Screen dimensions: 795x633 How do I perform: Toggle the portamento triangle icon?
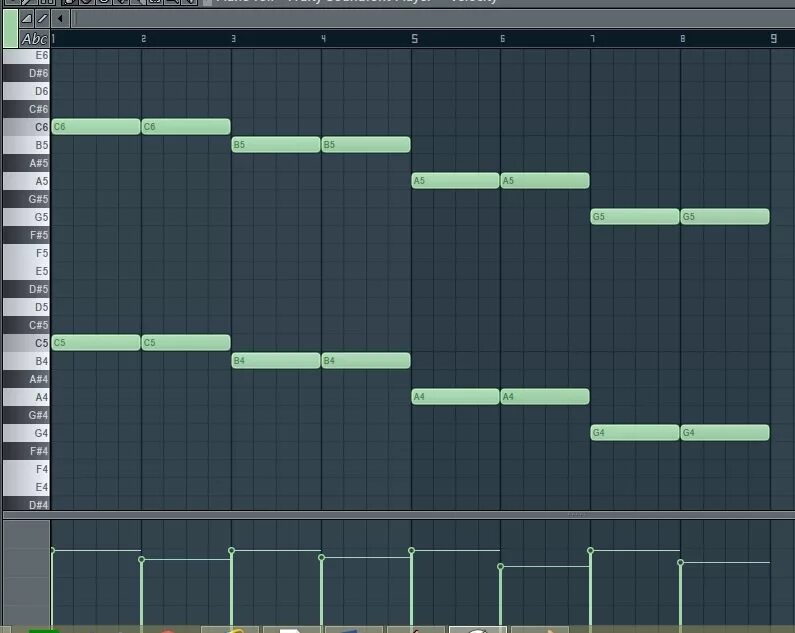pos(27,19)
